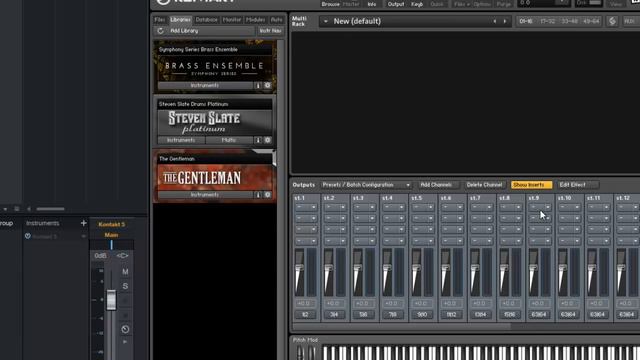Image resolution: width=640 pixels, height=360 pixels.
Task: Click the Main channel volume fader
Action: 111,300
